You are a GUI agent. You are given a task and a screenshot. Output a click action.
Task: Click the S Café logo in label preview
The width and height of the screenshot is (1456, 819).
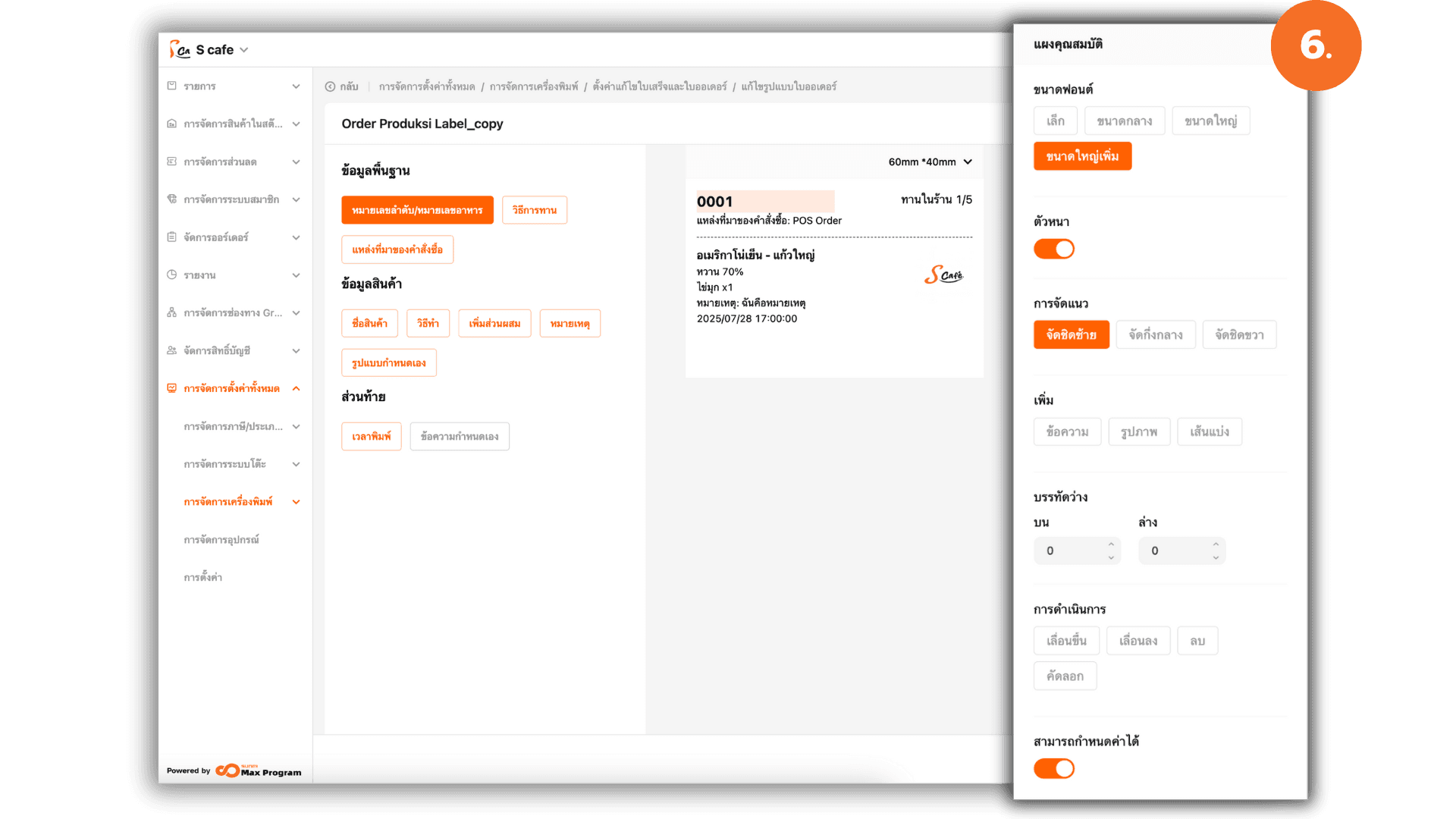click(943, 275)
